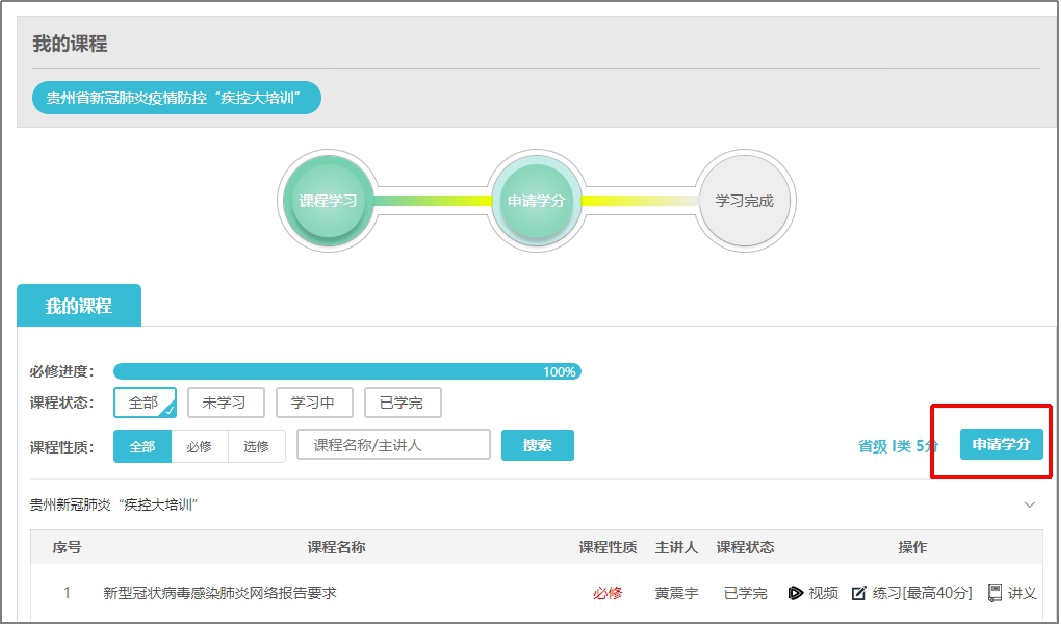Switch to 必修 course type tab
Screen dimensions: 1061x625
click(200, 446)
